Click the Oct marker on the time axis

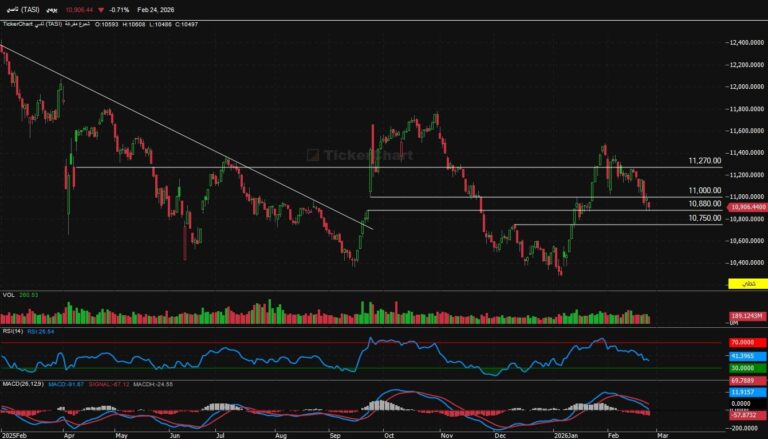[388, 435]
